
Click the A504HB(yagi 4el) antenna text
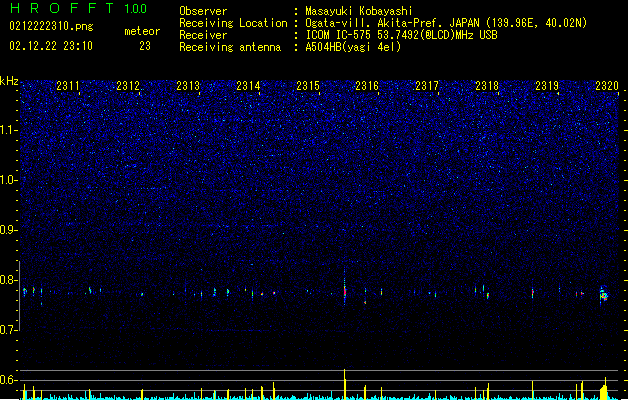click(353, 47)
